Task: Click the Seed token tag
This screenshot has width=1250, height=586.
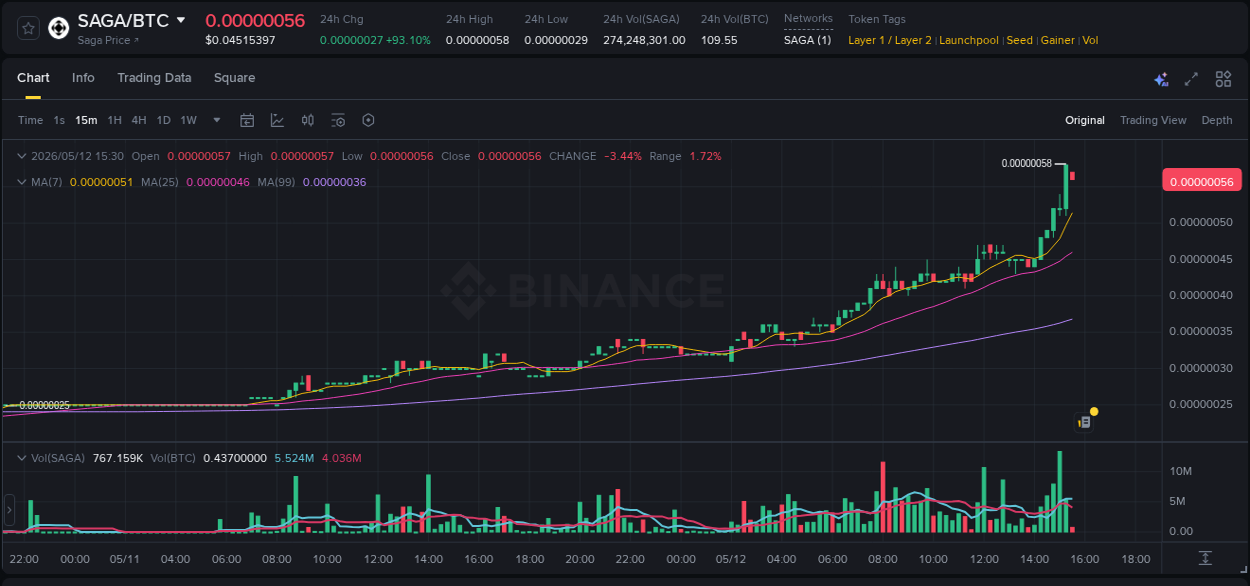Action: pos(1019,40)
